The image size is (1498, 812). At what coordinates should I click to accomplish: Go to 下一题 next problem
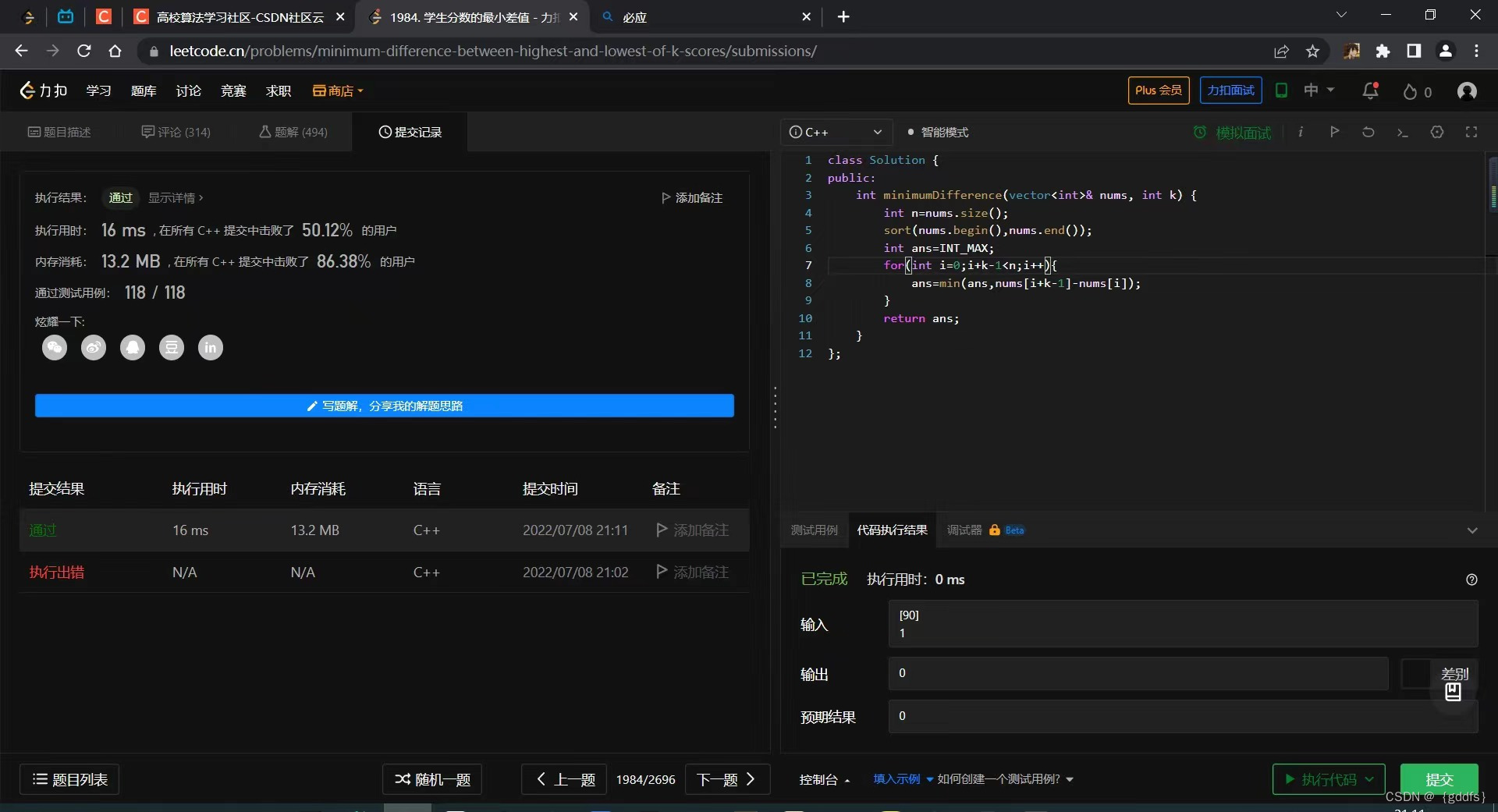[727, 779]
